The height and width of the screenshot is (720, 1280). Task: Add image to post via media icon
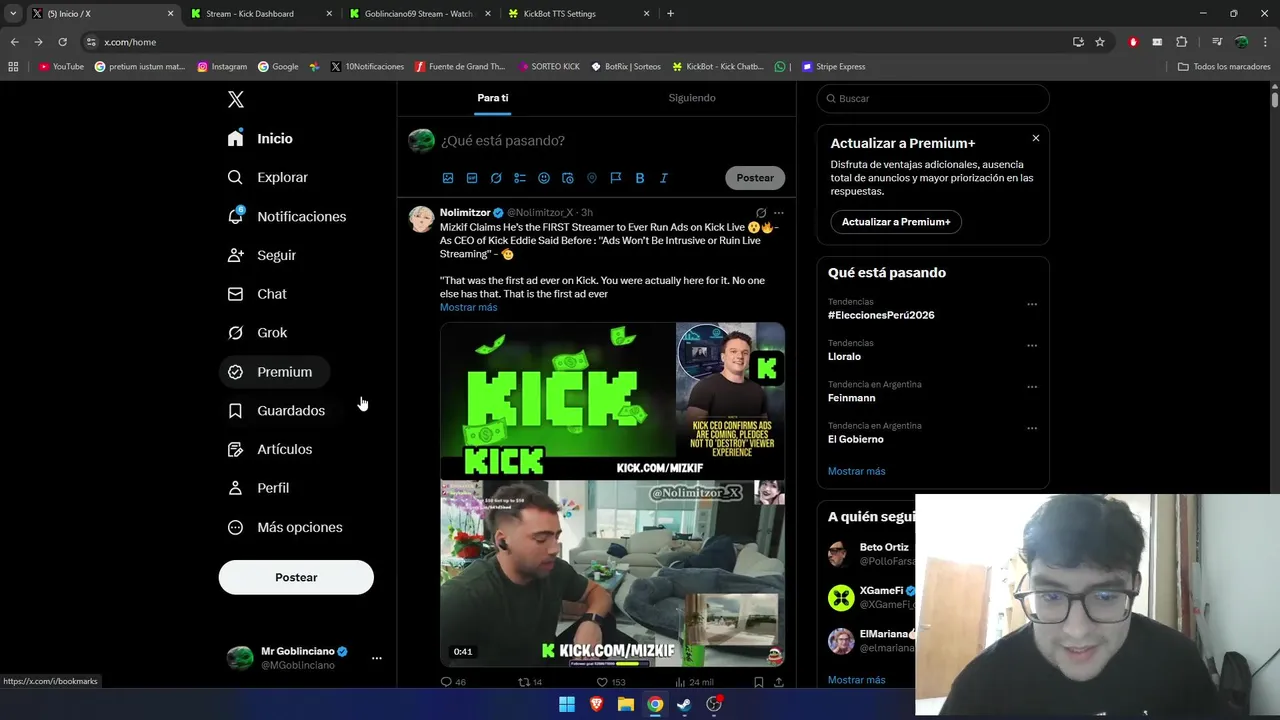click(x=448, y=178)
